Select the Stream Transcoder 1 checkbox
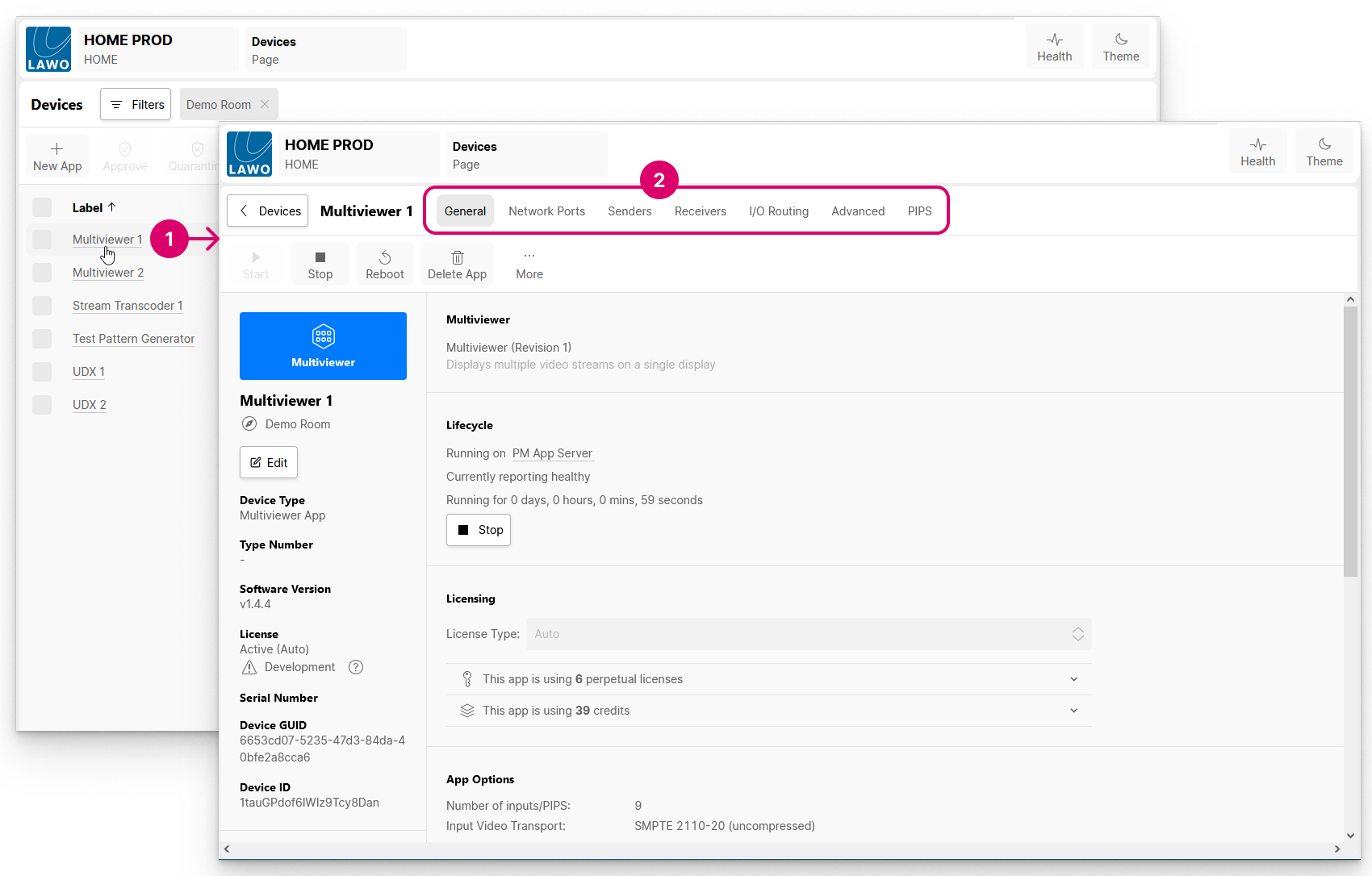This screenshot has height=876, width=1372. (x=42, y=306)
